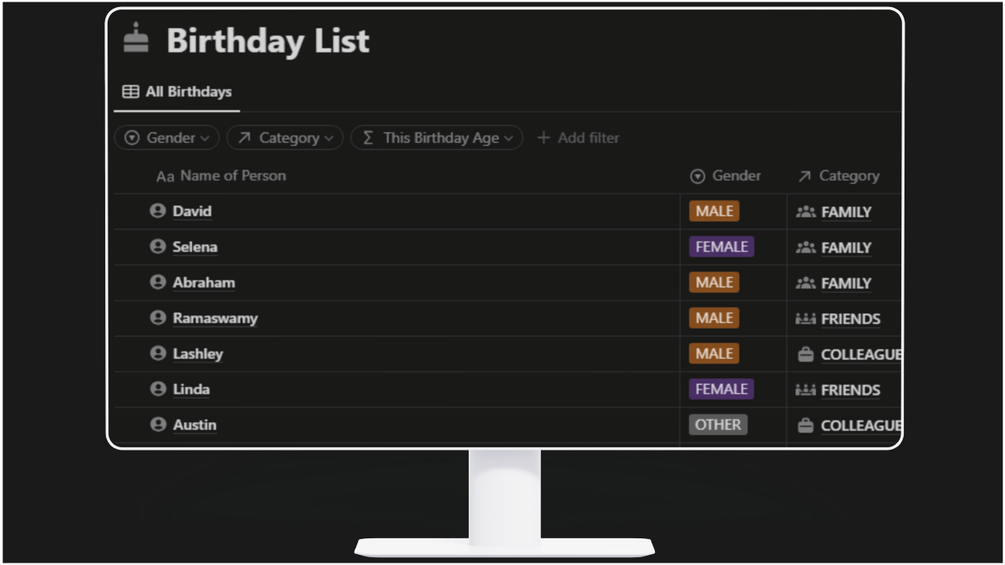The height and width of the screenshot is (565, 1005).
Task: Click the Add filter button
Action: [x=578, y=138]
